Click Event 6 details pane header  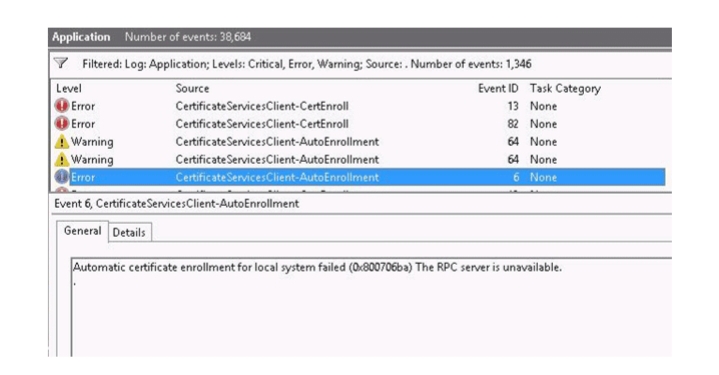pos(177,204)
